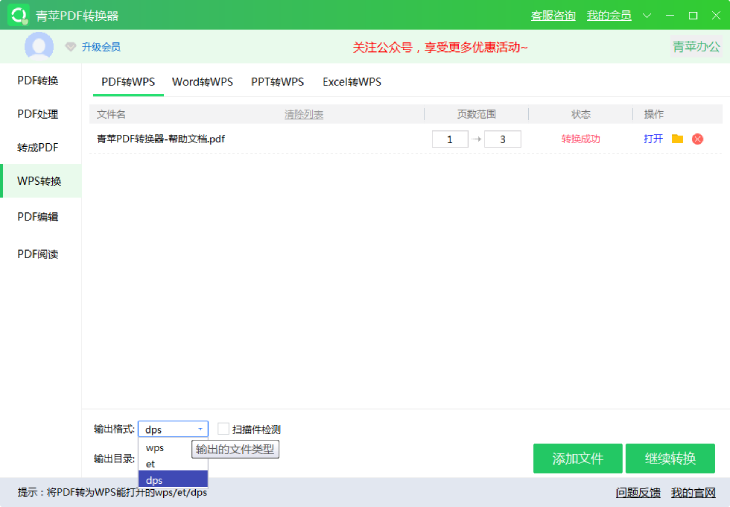
Task: Choose dps from format list
Action: pos(173,480)
